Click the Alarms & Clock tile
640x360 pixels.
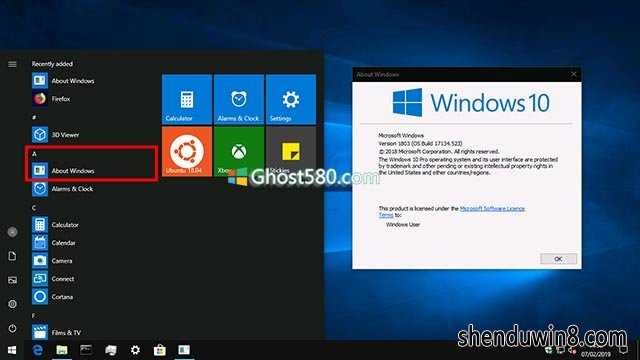(239, 99)
